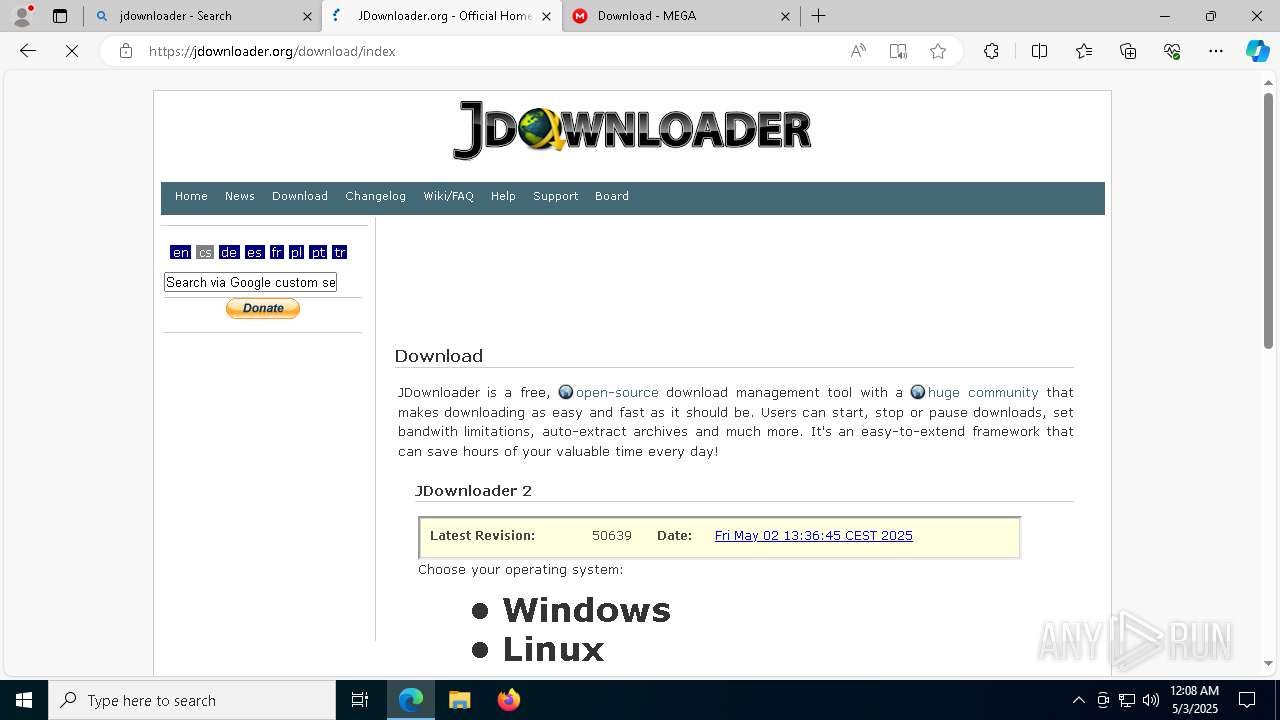The image size is (1280, 720).
Task: Click the JDownloader logo banner
Action: (x=632, y=130)
